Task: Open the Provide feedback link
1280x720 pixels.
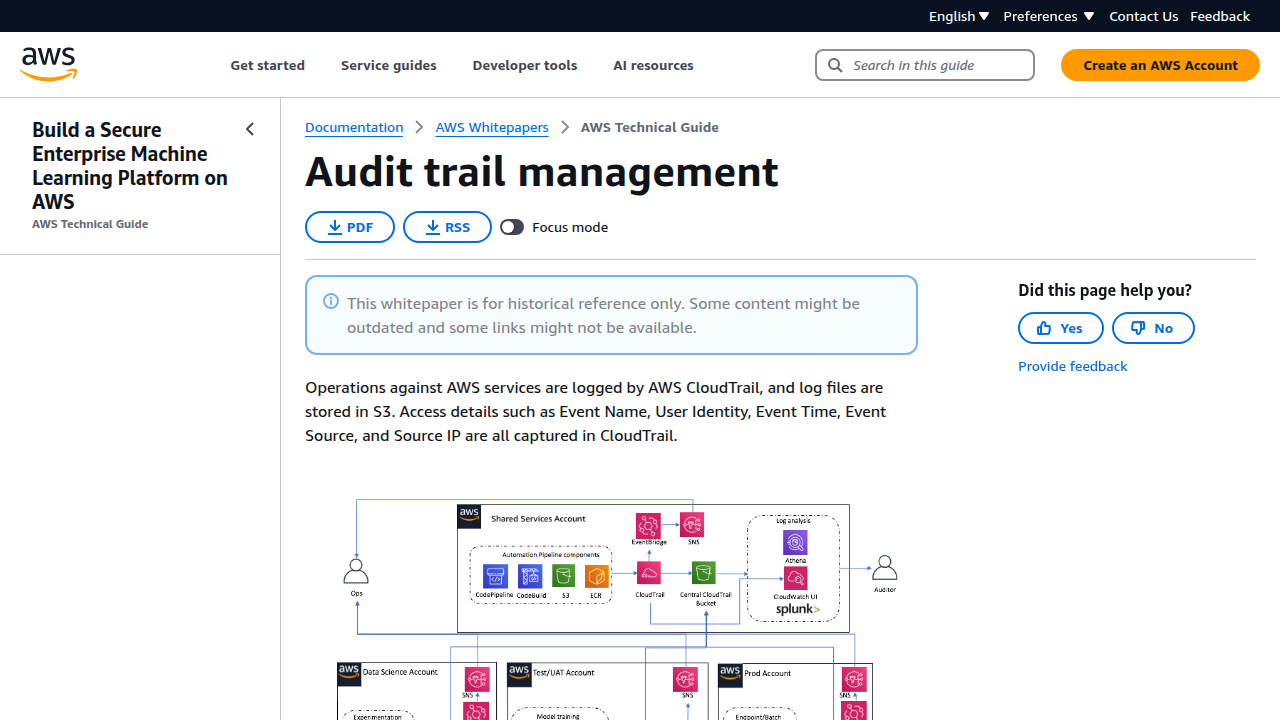Action: 1072,366
